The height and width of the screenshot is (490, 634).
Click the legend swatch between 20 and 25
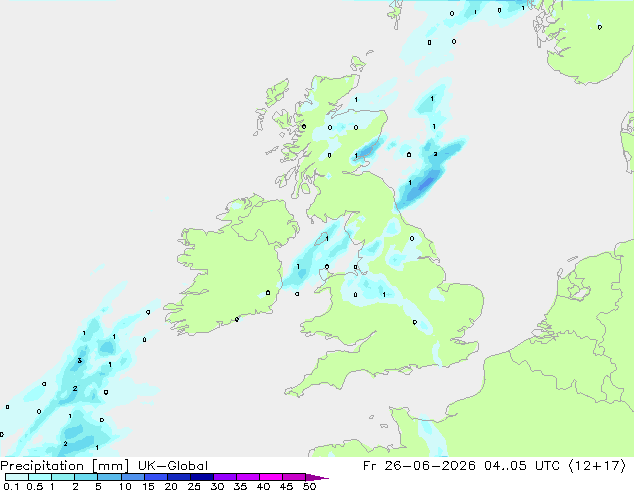[x=178, y=477]
